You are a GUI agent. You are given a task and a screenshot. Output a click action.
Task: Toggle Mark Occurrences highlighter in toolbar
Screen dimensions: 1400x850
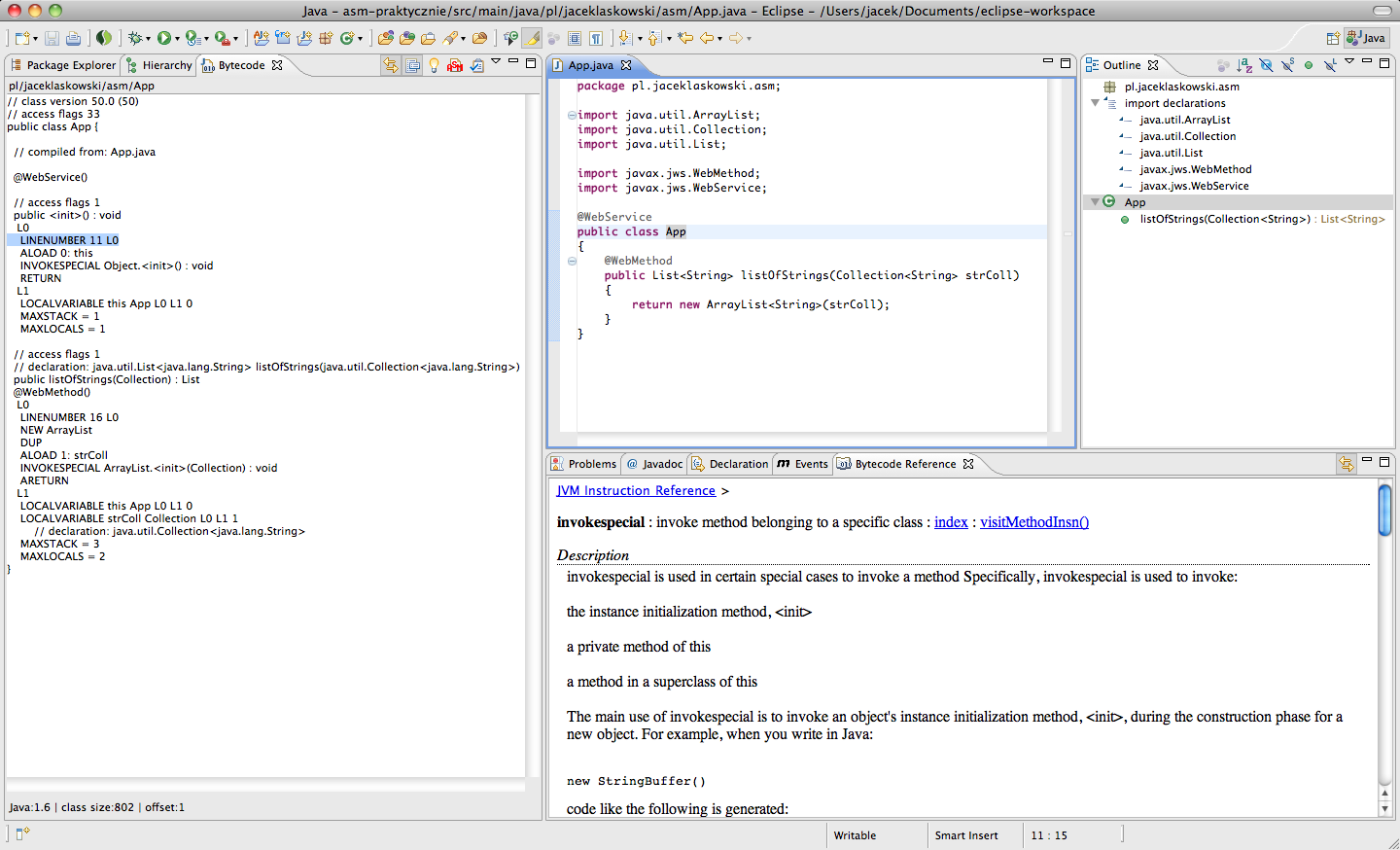[x=533, y=38]
